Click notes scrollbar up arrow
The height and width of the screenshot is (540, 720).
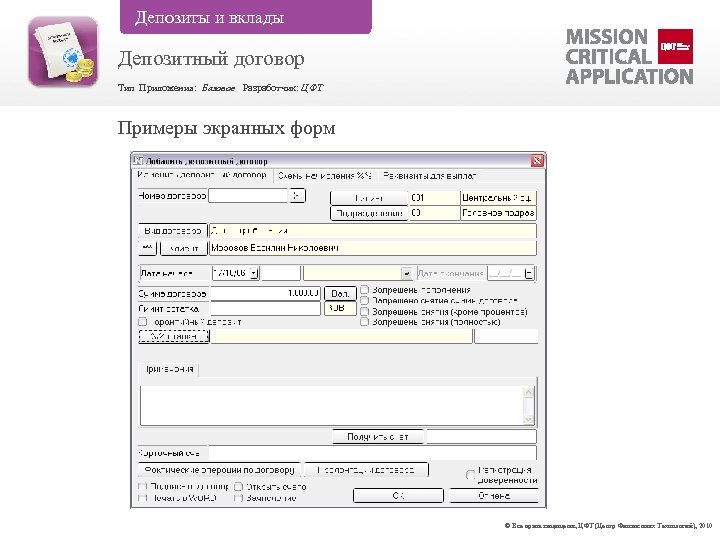(x=529, y=392)
